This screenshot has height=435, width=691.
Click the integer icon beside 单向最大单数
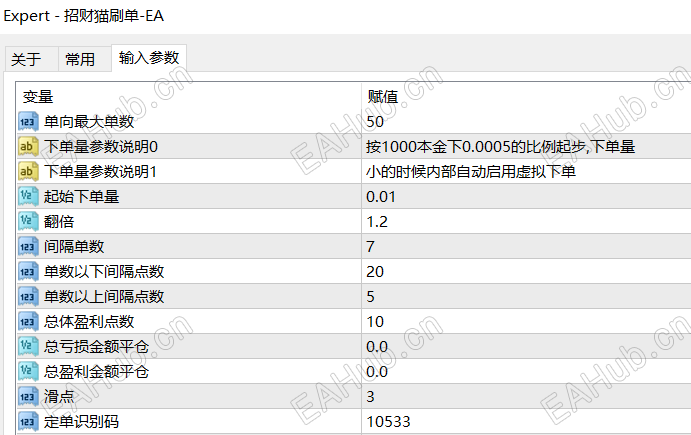pyautogui.click(x=28, y=122)
